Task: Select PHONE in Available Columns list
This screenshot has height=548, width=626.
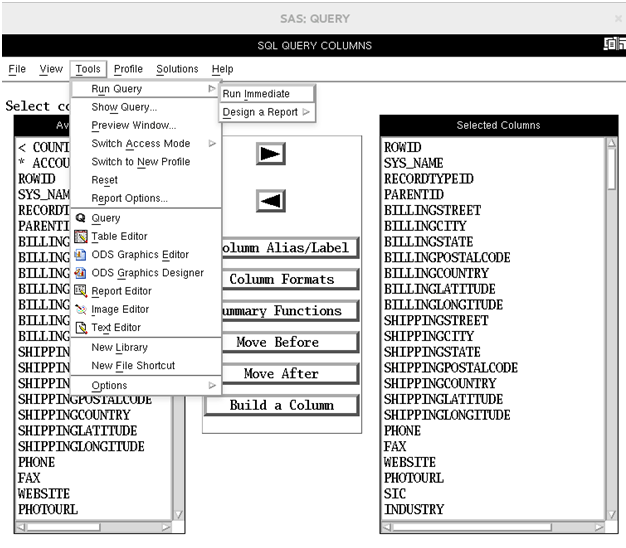Action: 36,462
